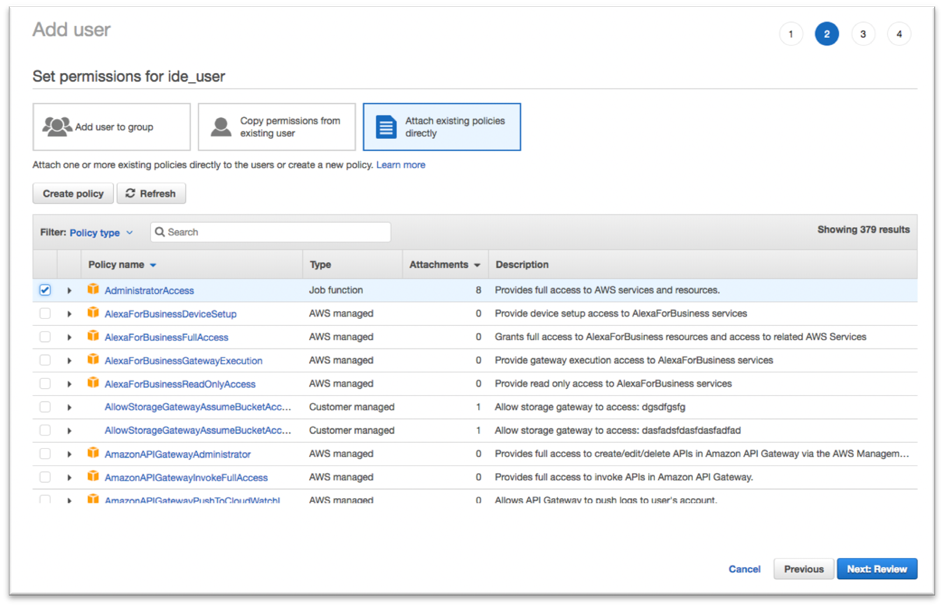Jump to wizard step 4

[899, 34]
